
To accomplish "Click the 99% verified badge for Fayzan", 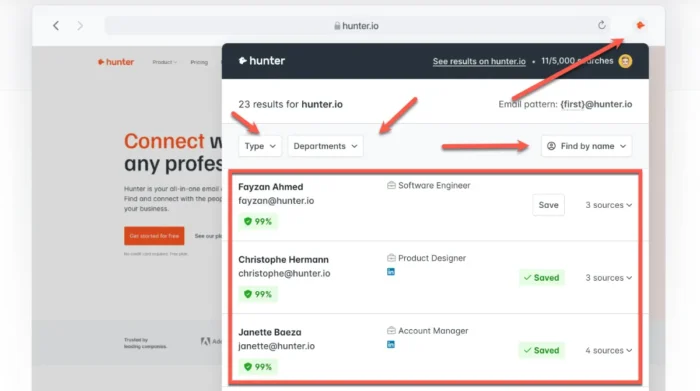I will pos(258,221).
